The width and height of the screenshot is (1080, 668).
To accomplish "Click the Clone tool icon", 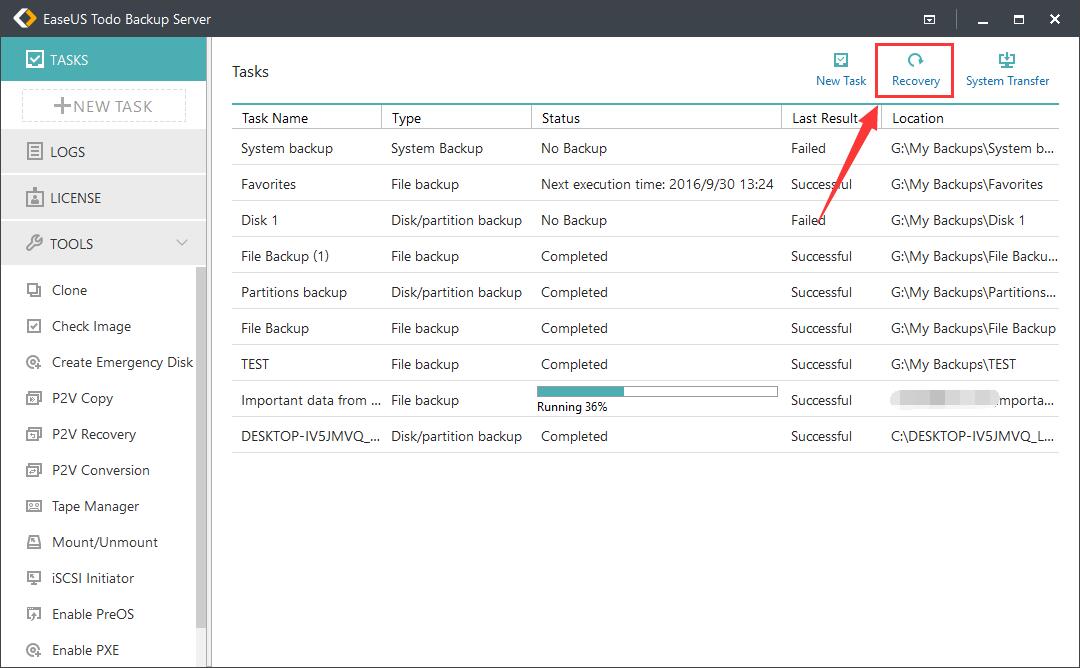I will tap(34, 290).
